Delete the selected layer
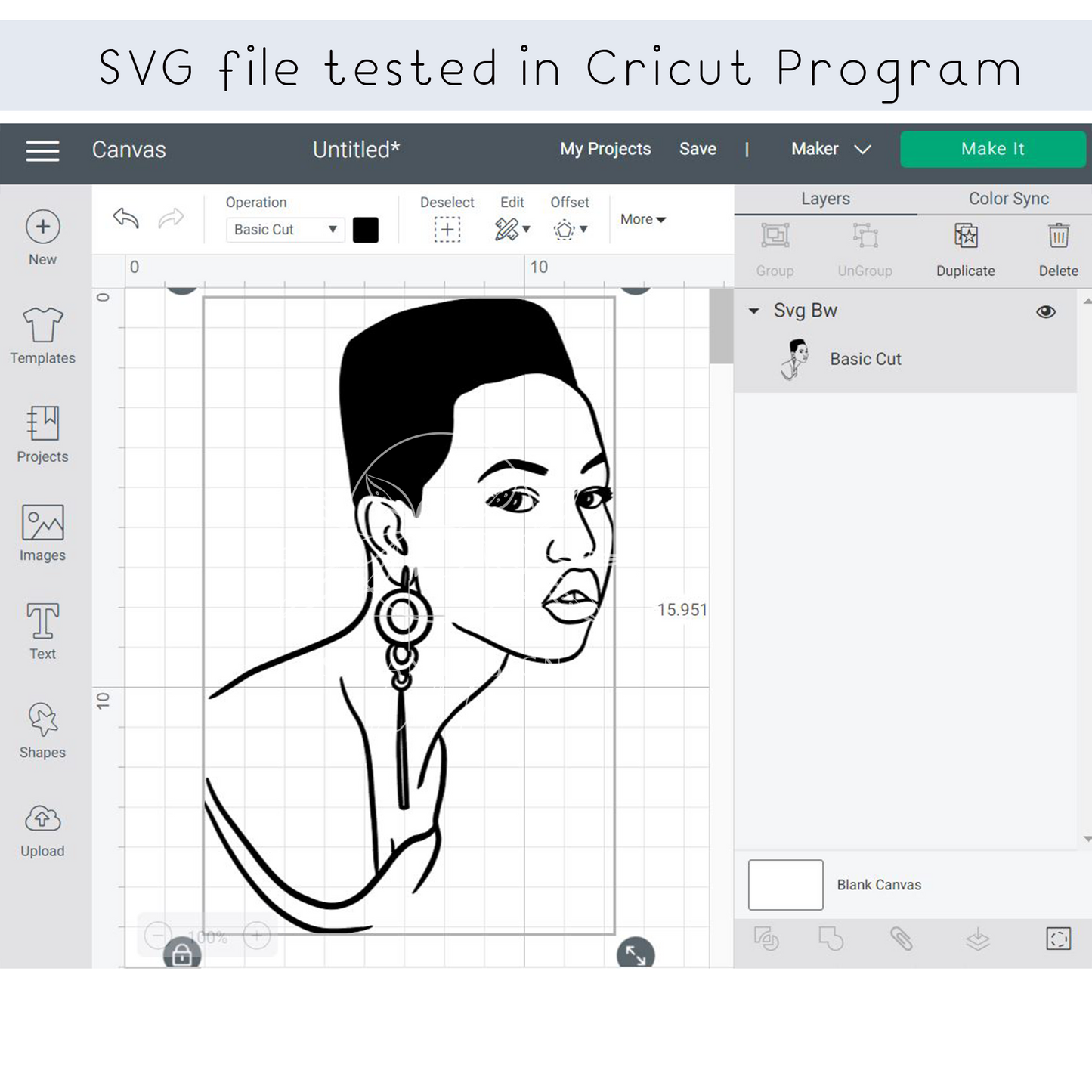The height and width of the screenshot is (1092, 1092). pyautogui.click(x=1058, y=237)
